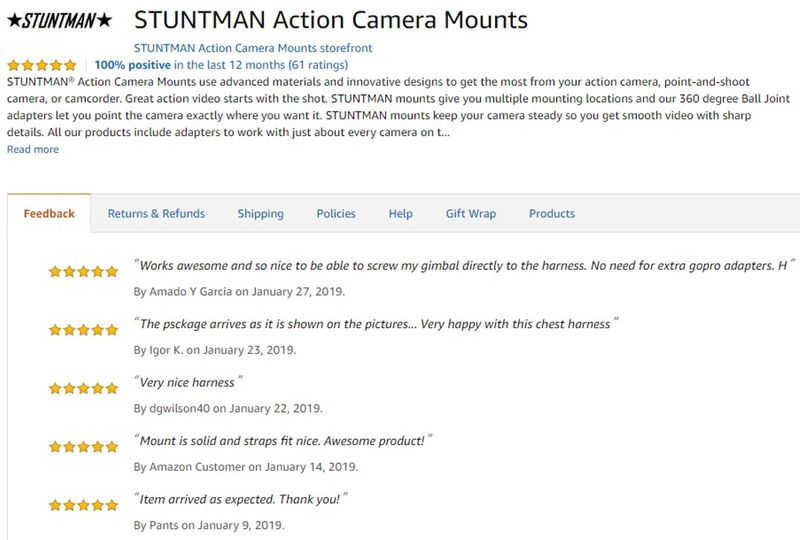Click the "Very nice harness" review text

coord(188,382)
